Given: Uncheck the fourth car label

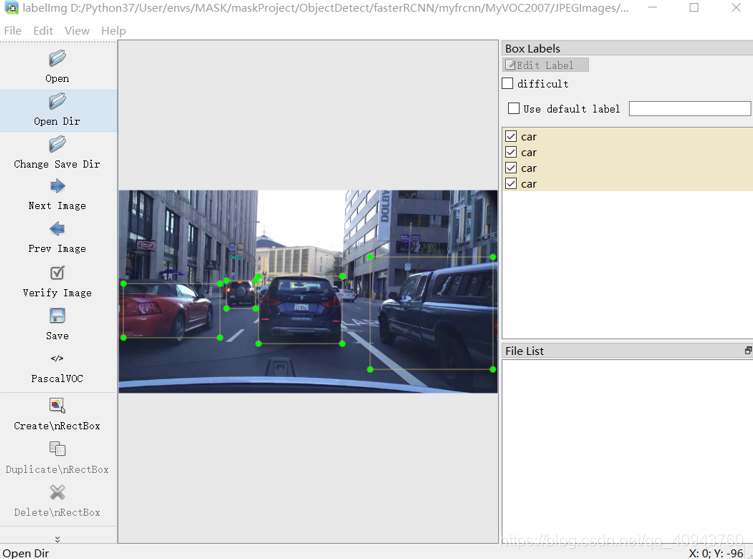Looking at the screenshot, I should [511, 184].
